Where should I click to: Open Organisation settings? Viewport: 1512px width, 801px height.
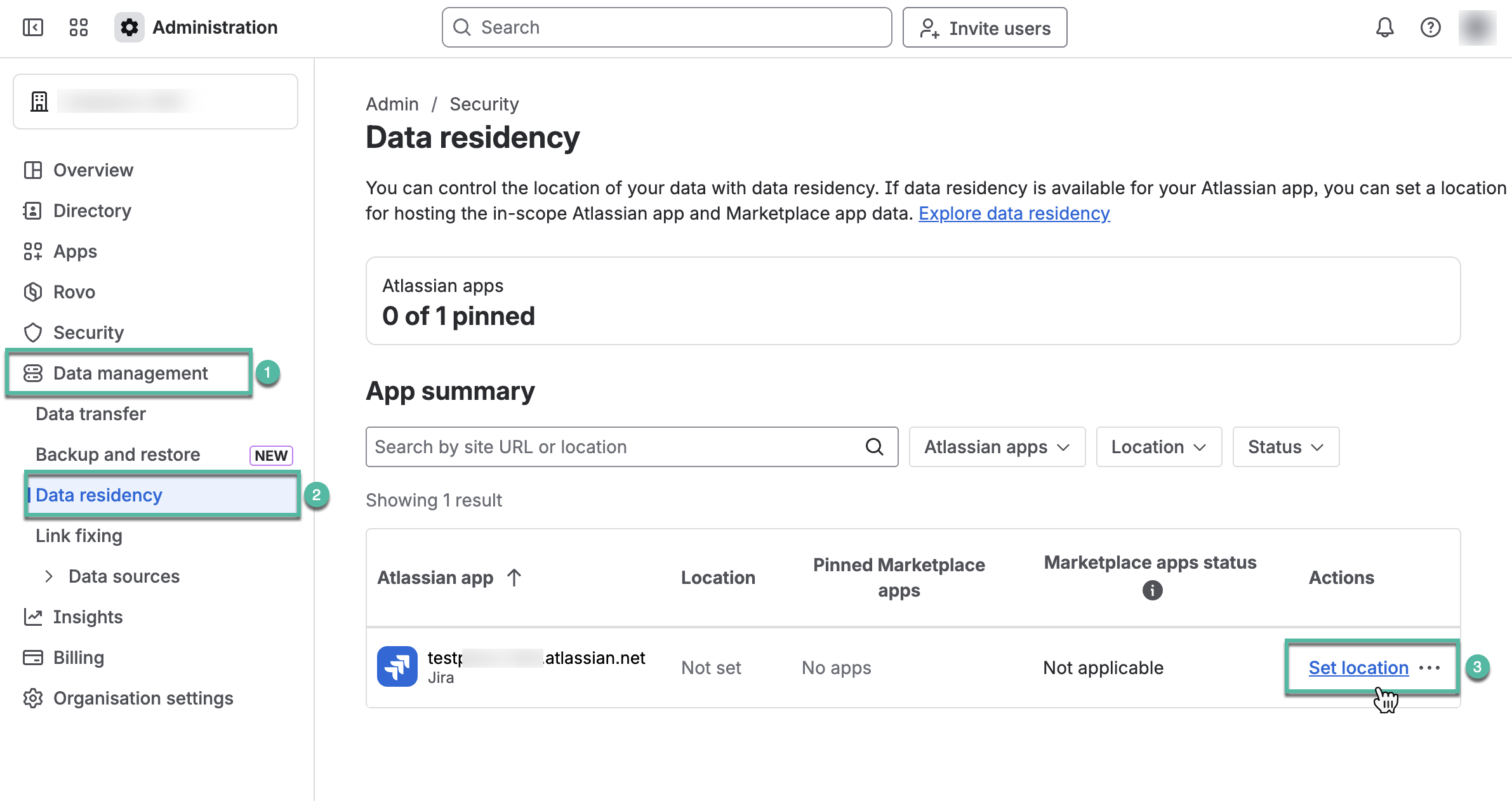point(143,698)
